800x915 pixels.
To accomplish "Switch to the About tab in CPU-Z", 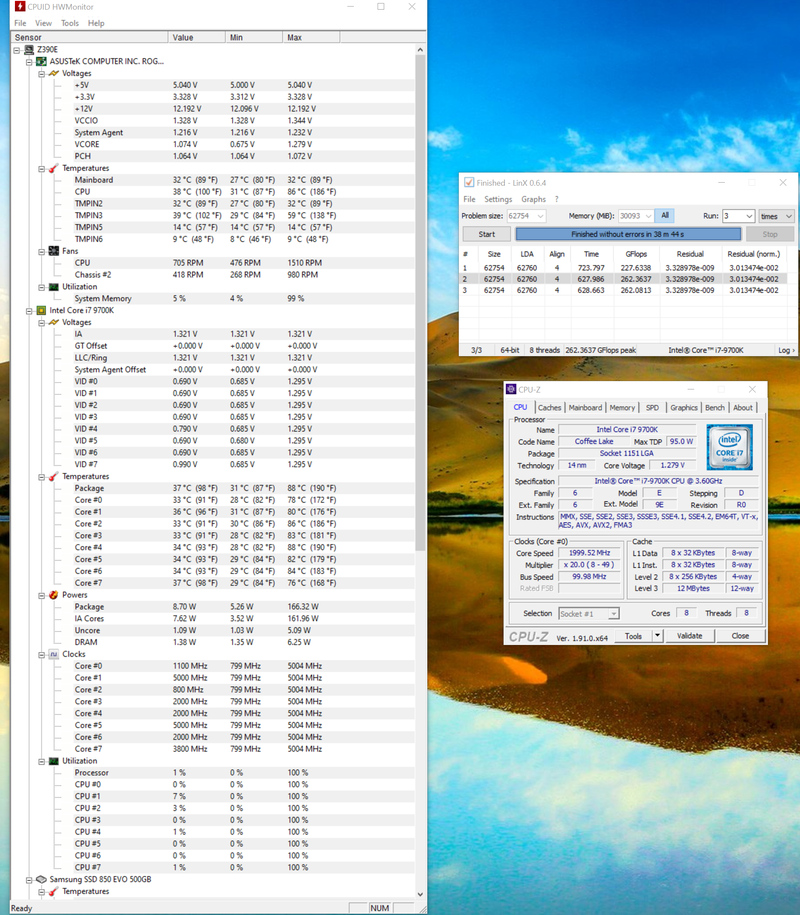I will tap(743, 407).
